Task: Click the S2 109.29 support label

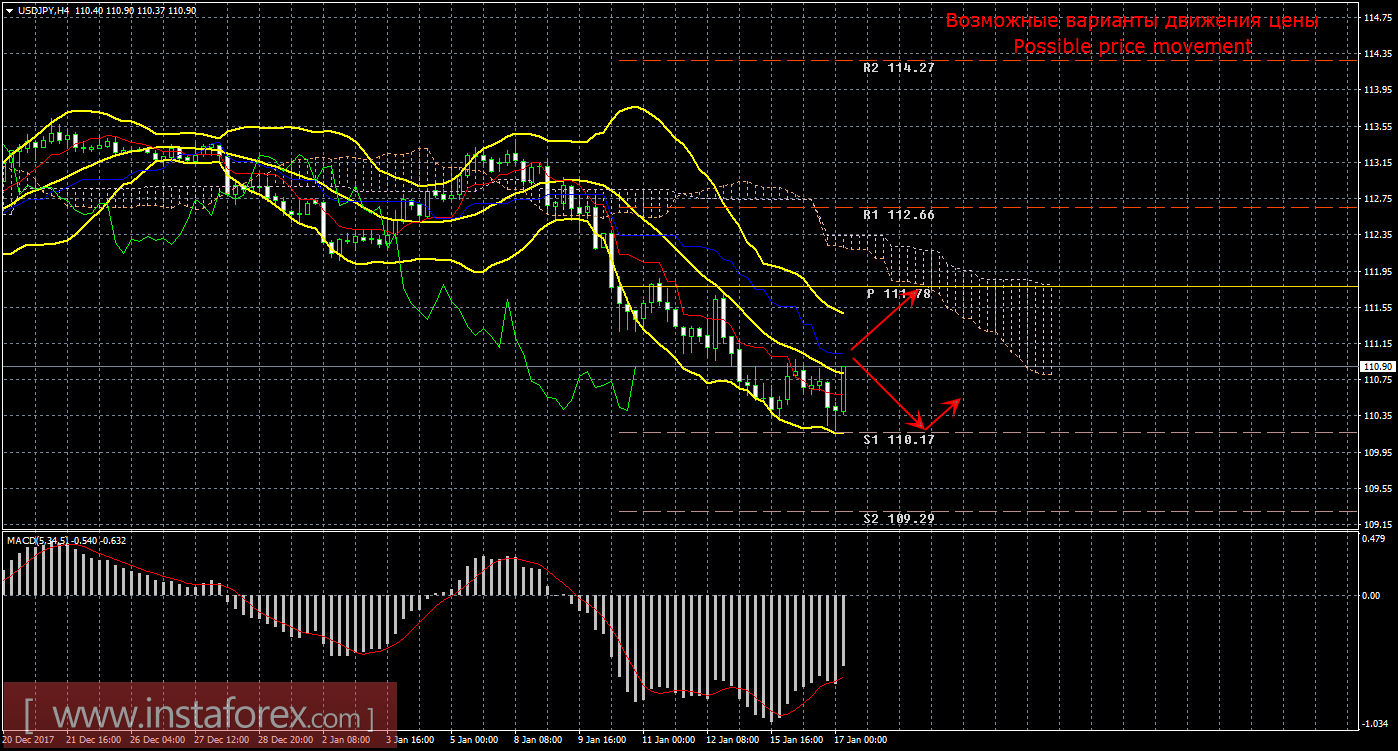Action: click(899, 519)
